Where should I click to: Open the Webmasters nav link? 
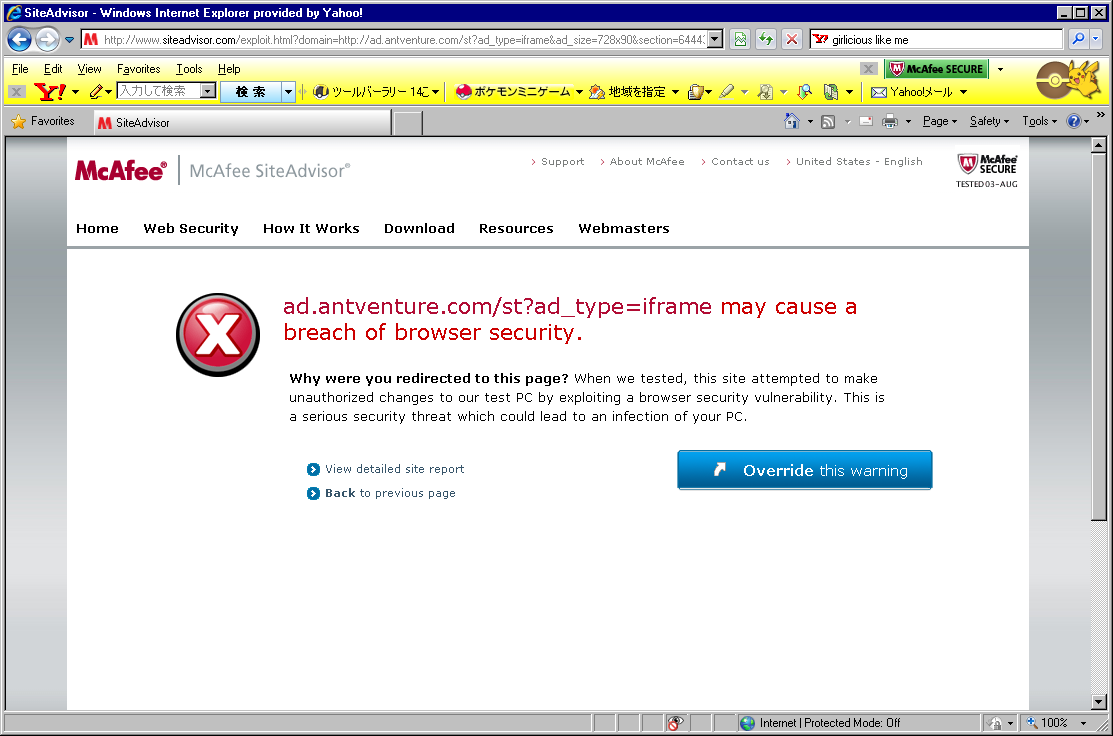(624, 229)
